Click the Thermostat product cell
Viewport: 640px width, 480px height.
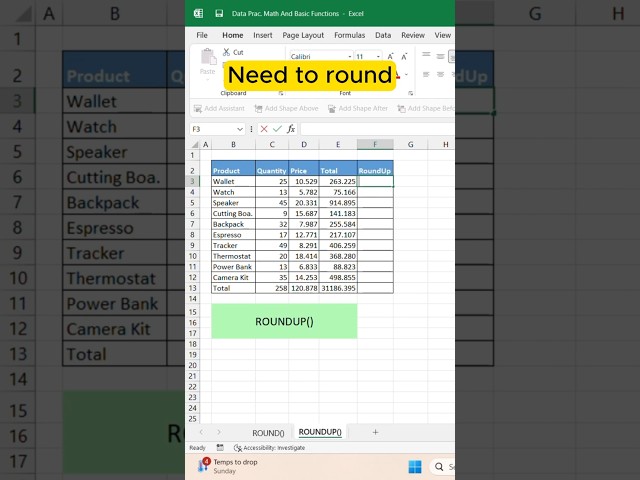(233, 256)
